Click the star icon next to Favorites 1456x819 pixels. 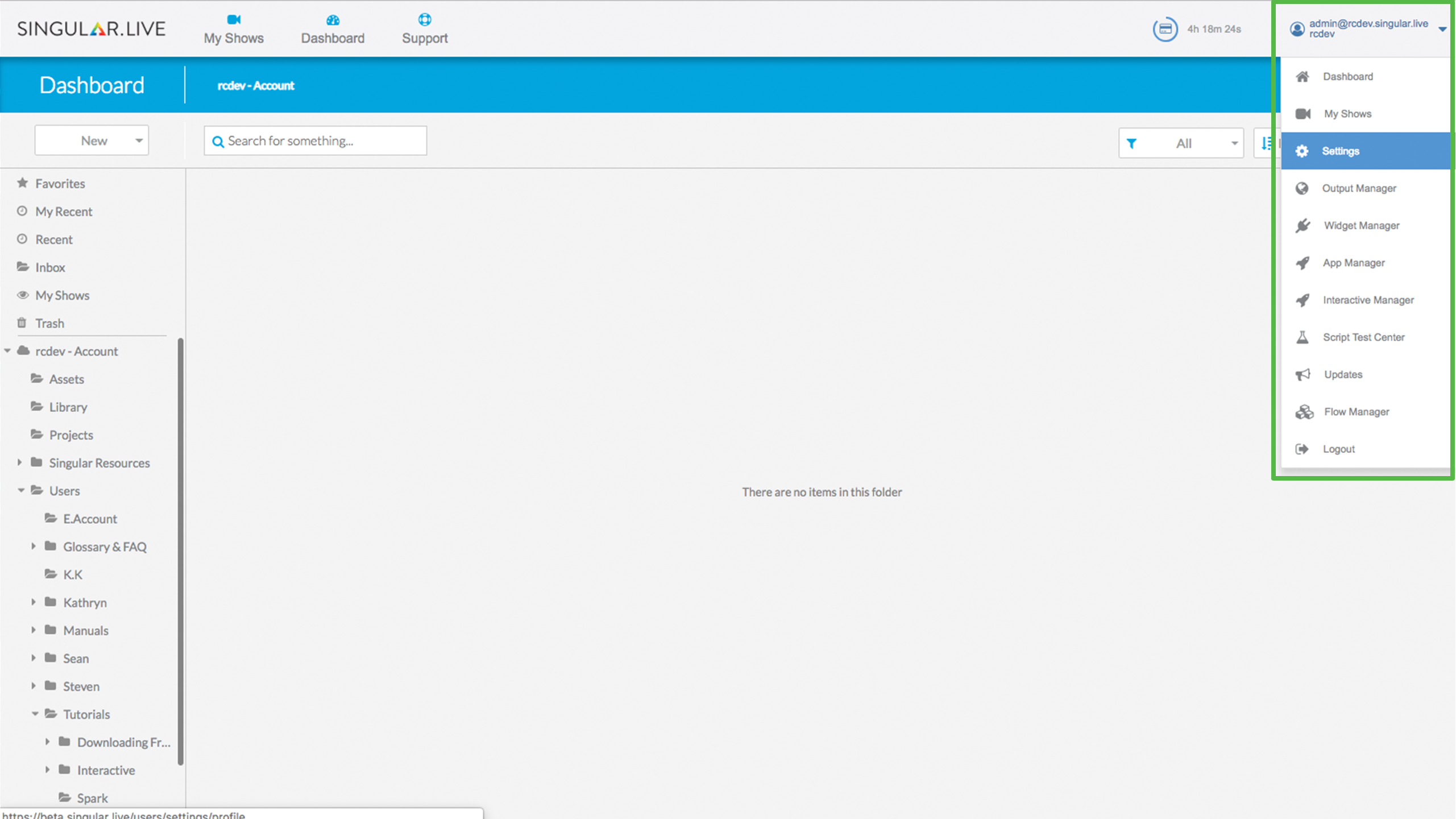tap(23, 183)
